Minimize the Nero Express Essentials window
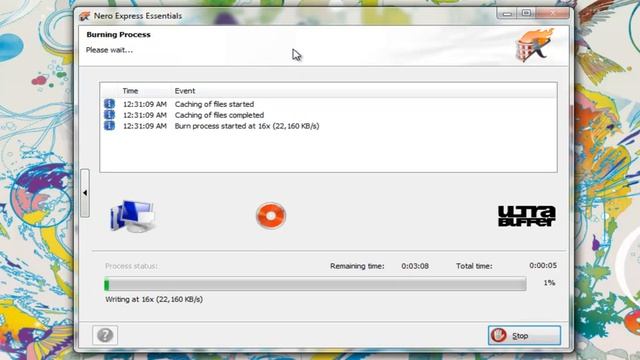This screenshot has width=640, height=360. click(507, 13)
